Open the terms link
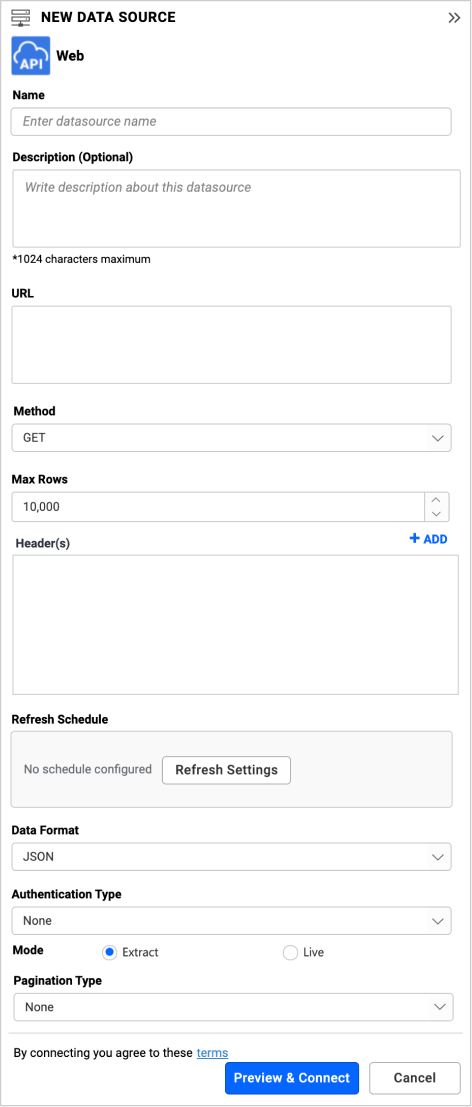This screenshot has height=1107, width=472. coord(212,1053)
